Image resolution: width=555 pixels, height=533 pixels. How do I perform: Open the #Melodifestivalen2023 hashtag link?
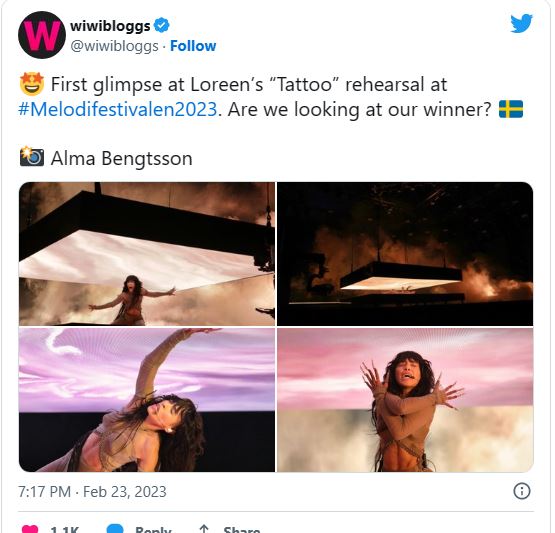[x=118, y=109]
